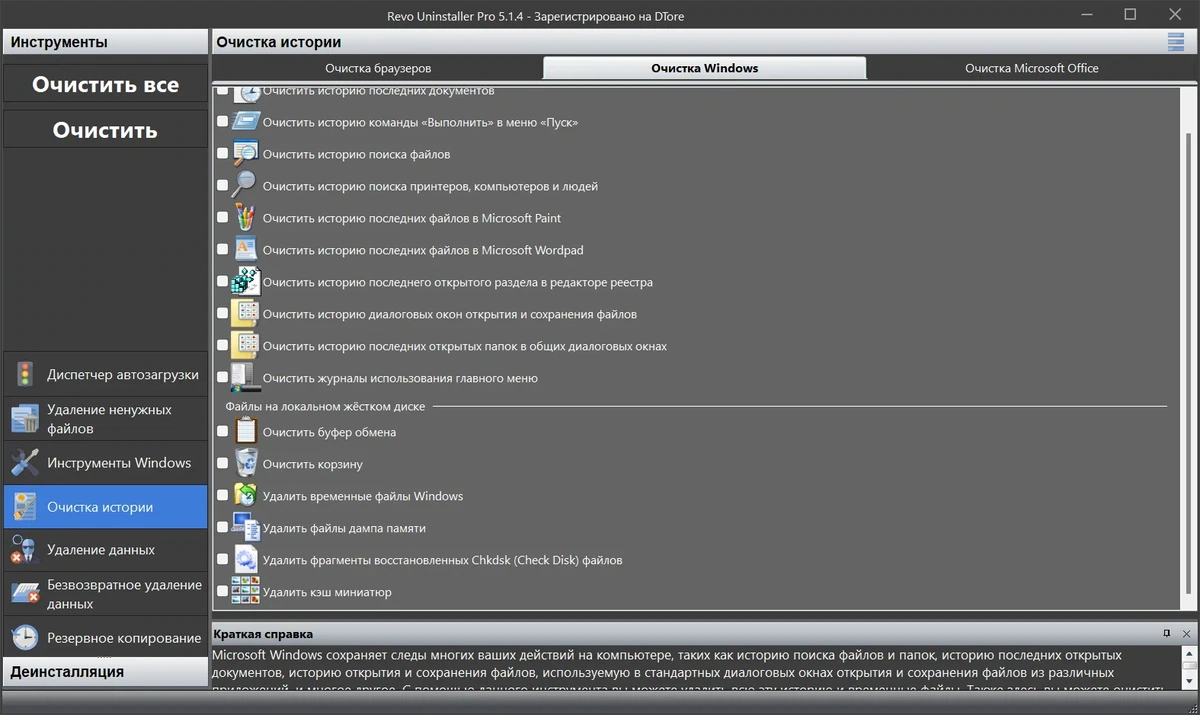Click the Chkdsk fragments icon
1200x715 pixels.
pyautogui.click(x=245, y=560)
